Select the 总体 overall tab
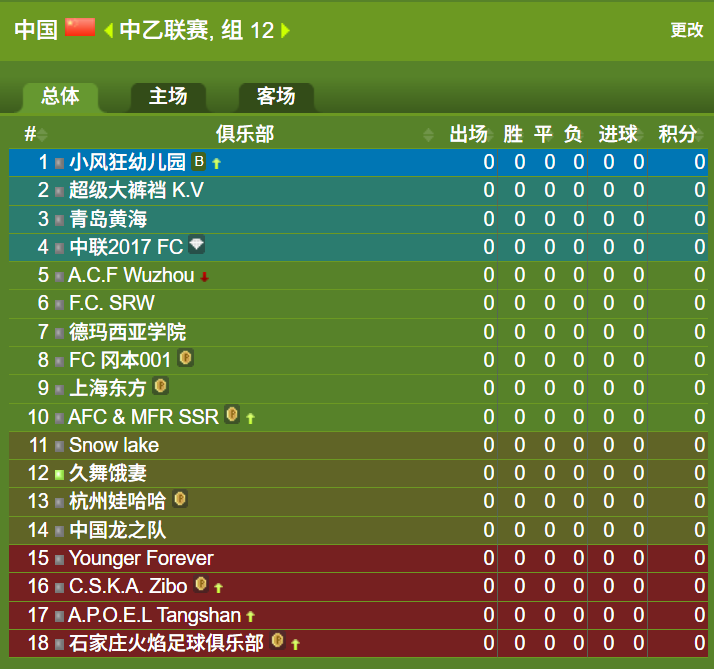 [x=60, y=97]
